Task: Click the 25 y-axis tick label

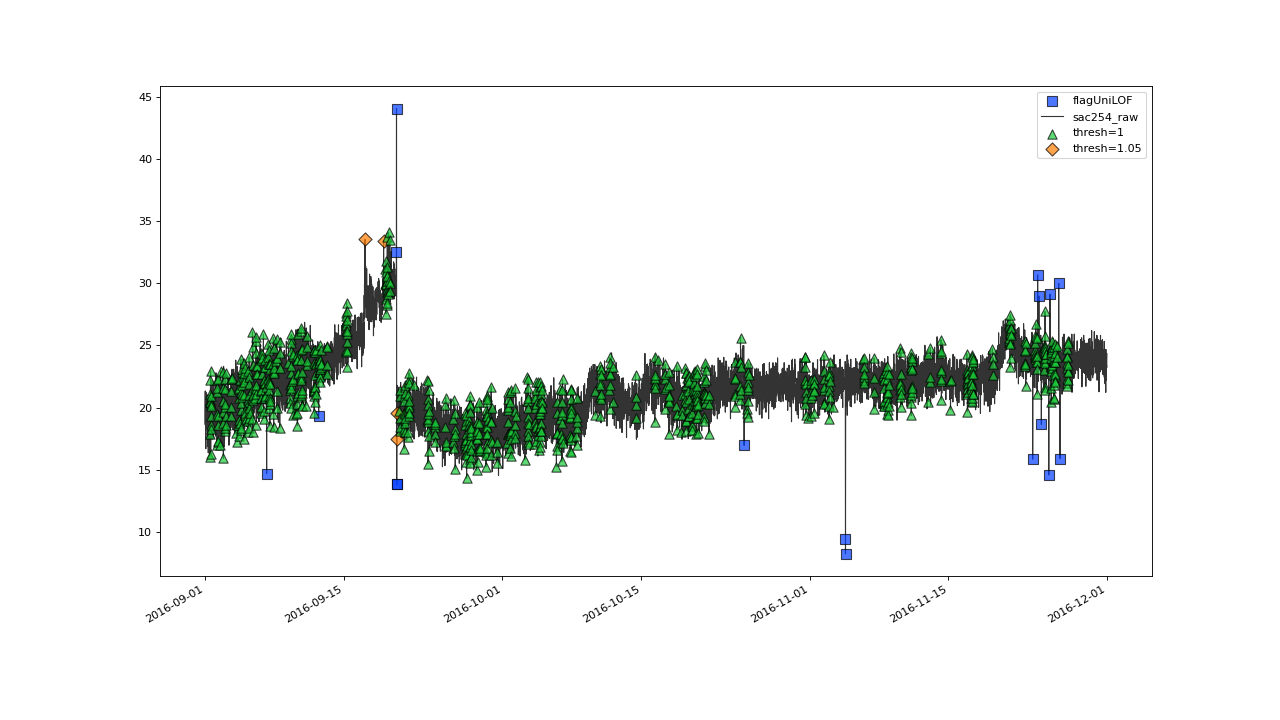Action: tap(145, 346)
